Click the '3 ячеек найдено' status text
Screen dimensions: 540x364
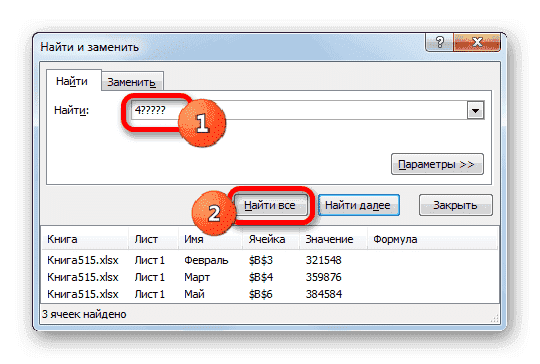point(84,314)
